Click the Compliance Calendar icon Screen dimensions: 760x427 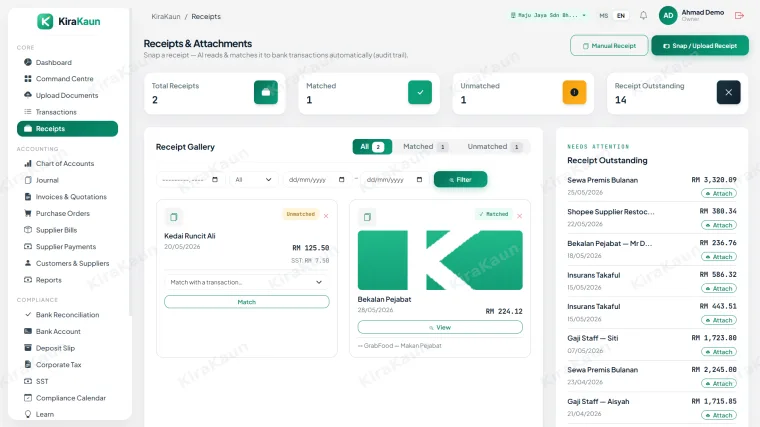click(x=28, y=398)
